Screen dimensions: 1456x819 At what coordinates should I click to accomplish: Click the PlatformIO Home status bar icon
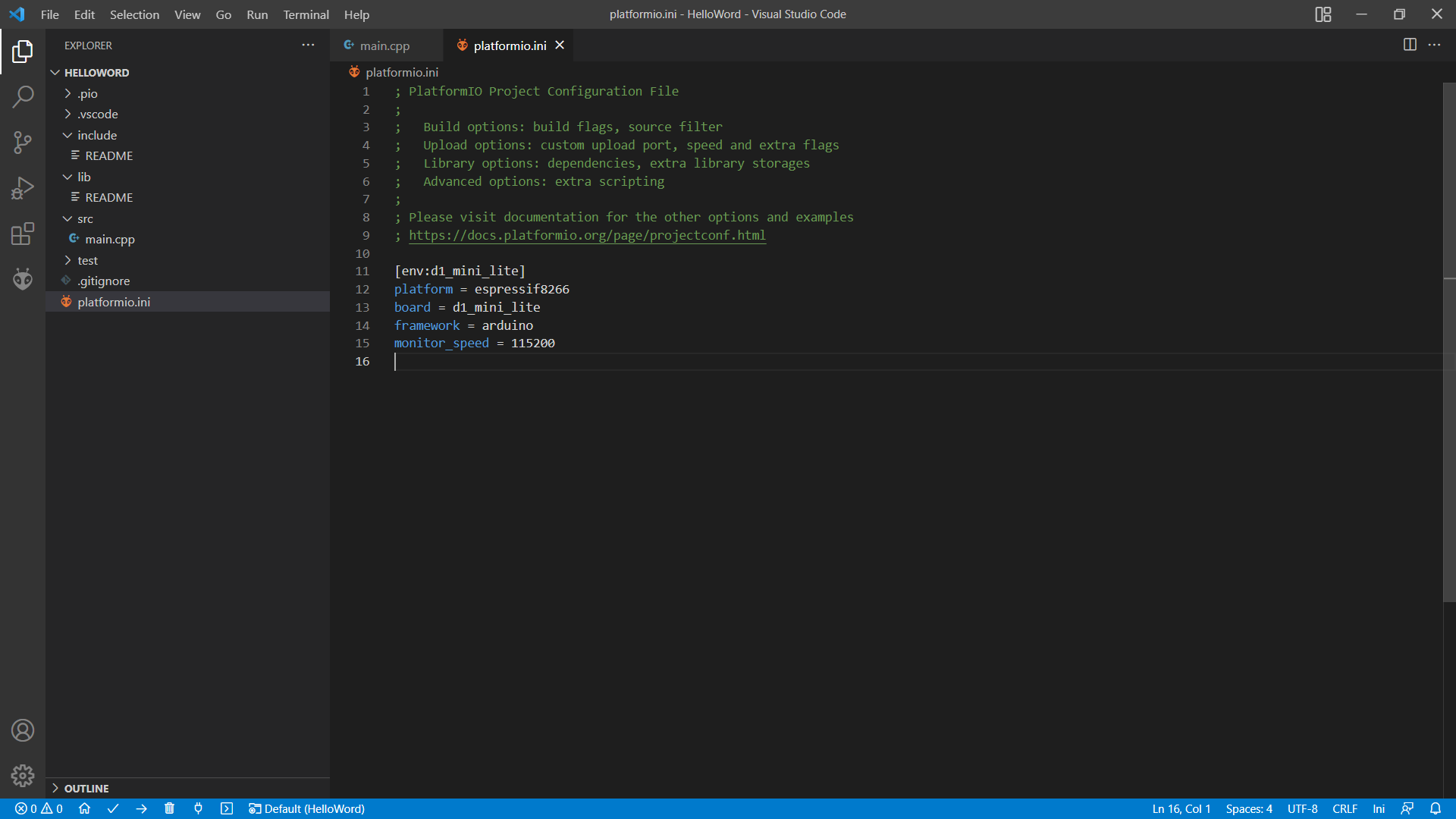tap(85, 808)
